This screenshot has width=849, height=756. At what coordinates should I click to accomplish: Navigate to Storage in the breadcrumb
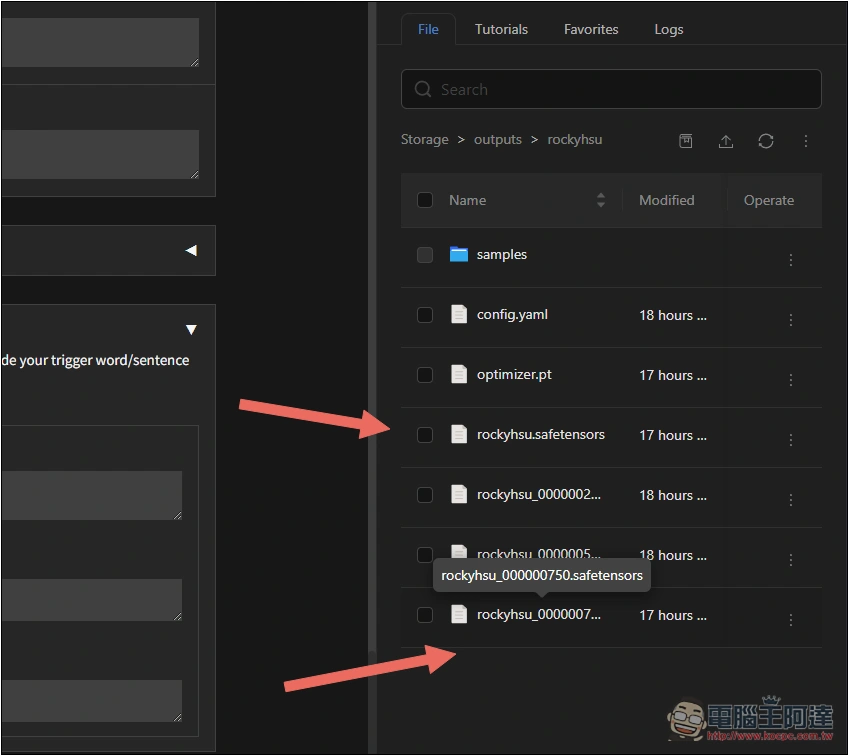(x=424, y=140)
